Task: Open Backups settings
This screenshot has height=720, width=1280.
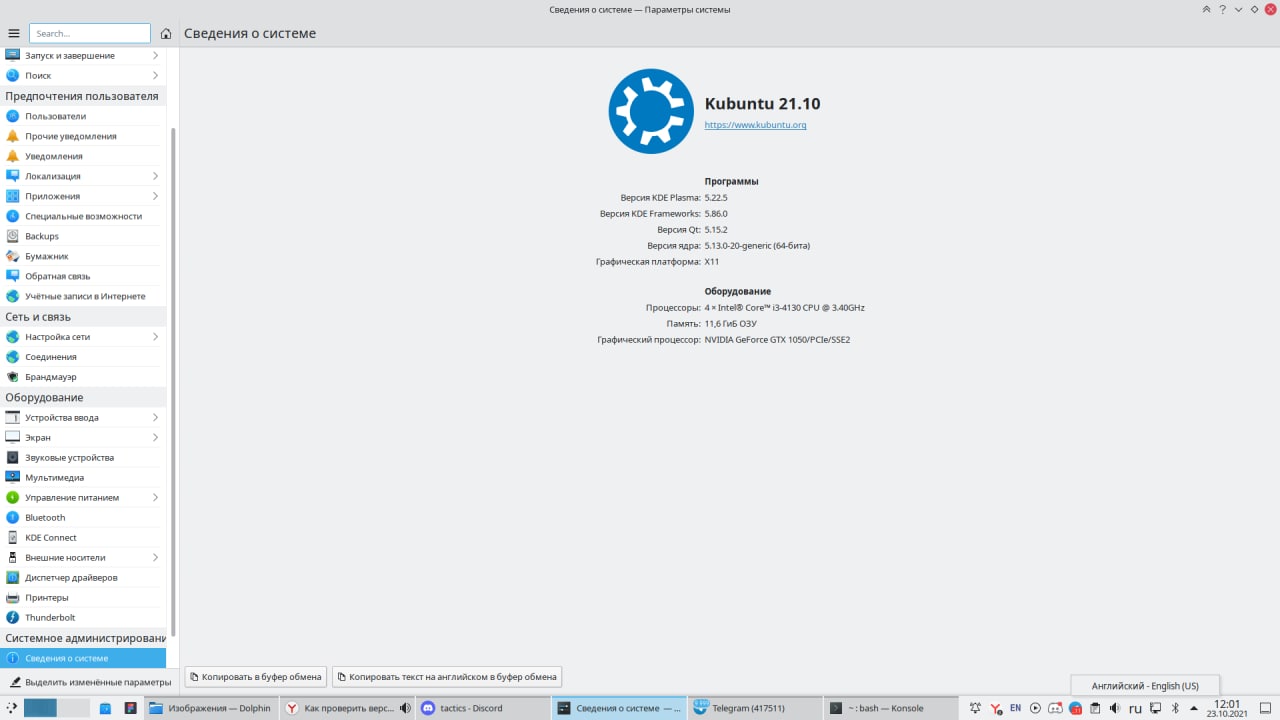Action: [x=83, y=236]
